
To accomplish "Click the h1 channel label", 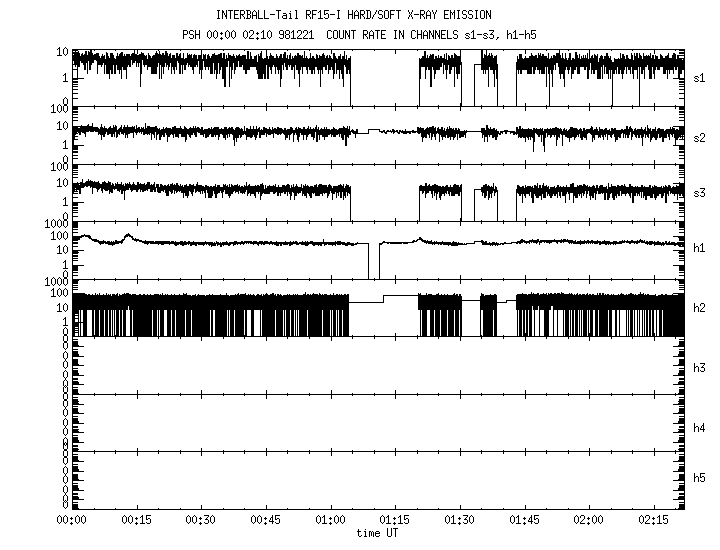I will (699, 248).
